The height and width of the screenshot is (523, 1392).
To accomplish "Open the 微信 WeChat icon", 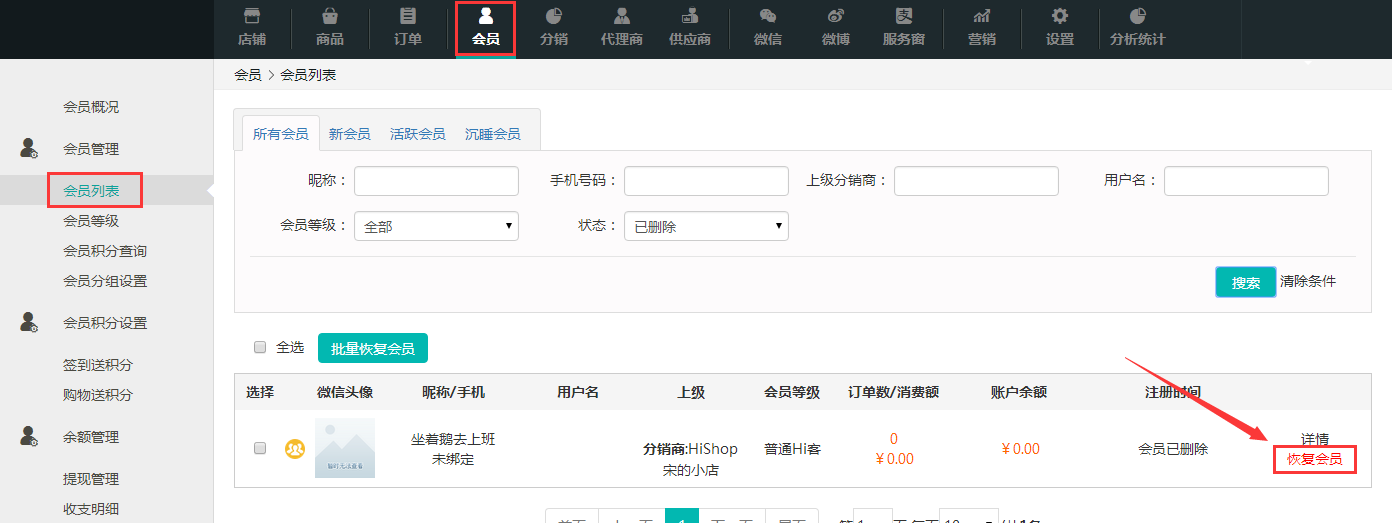I will coord(767,18).
